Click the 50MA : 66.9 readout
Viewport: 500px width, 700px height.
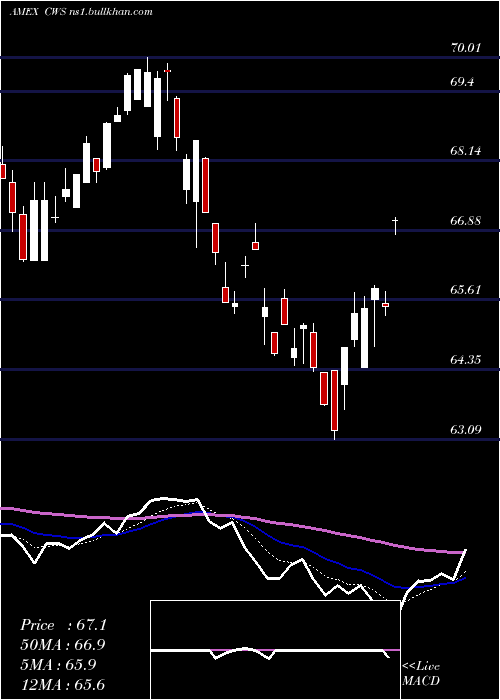[x=63, y=645]
